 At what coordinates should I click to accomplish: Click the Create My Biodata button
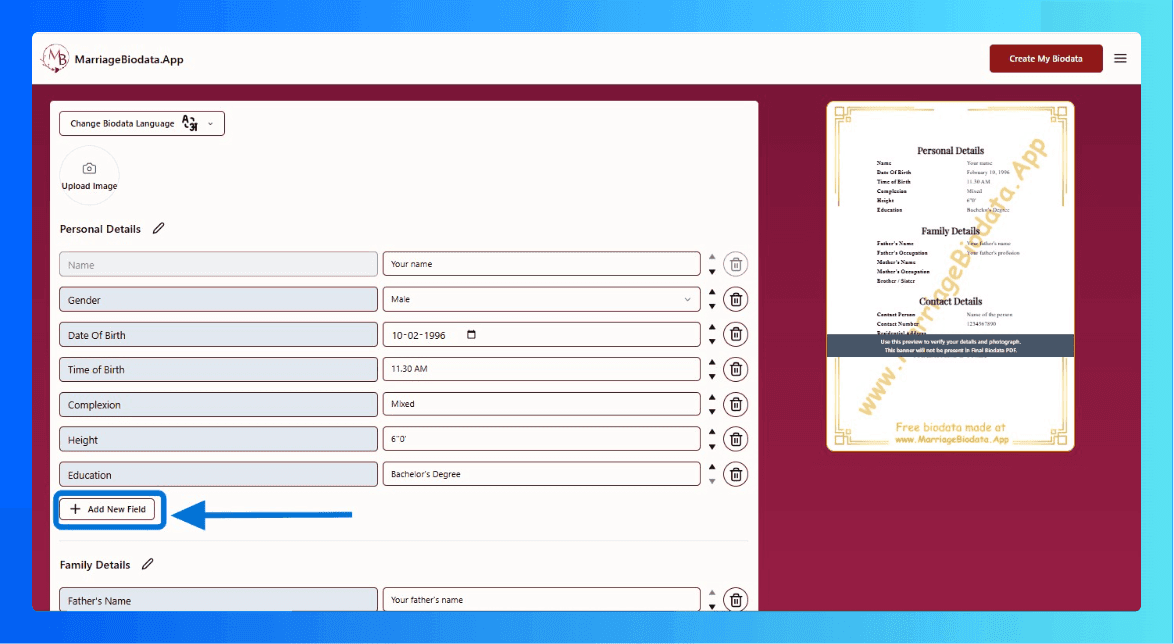pos(1046,58)
